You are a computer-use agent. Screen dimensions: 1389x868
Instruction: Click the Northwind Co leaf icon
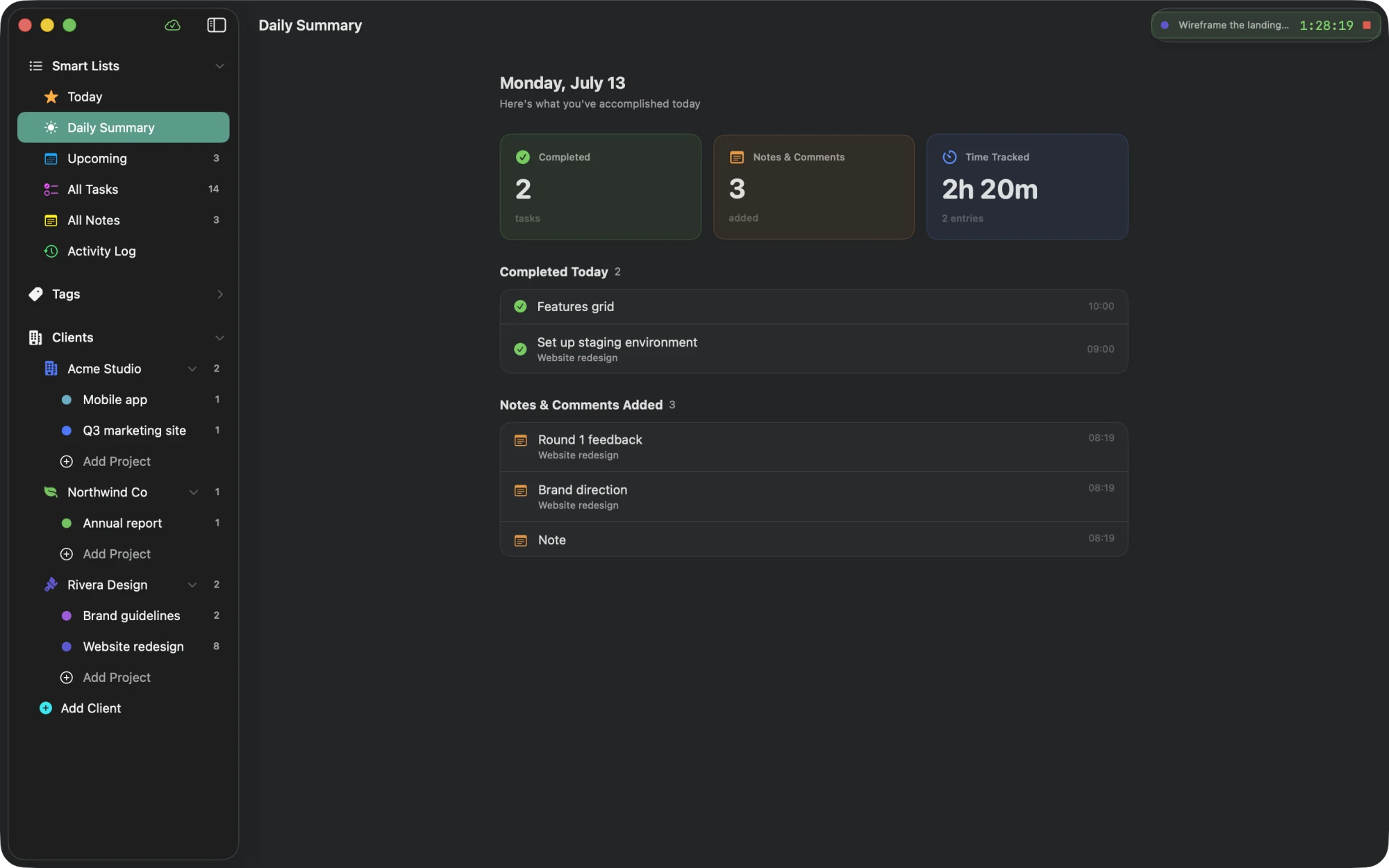click(51, 492)
